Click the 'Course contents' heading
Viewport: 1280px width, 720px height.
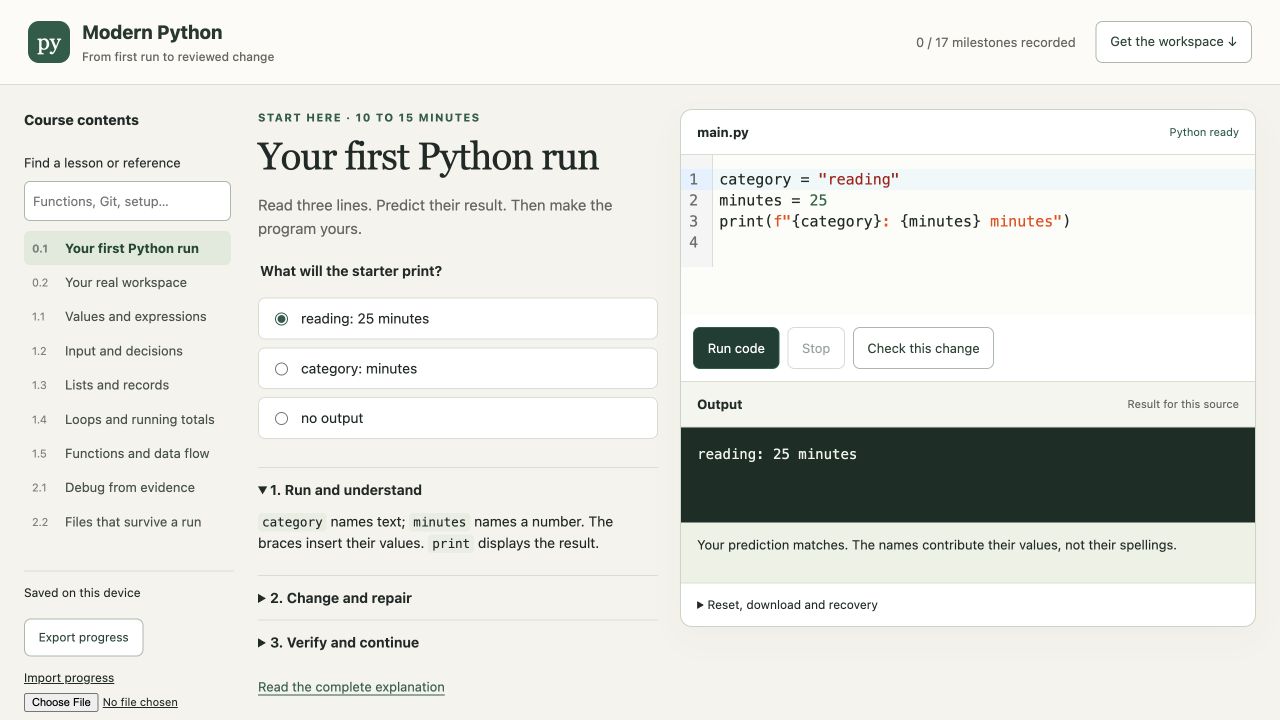coord(81,120)
